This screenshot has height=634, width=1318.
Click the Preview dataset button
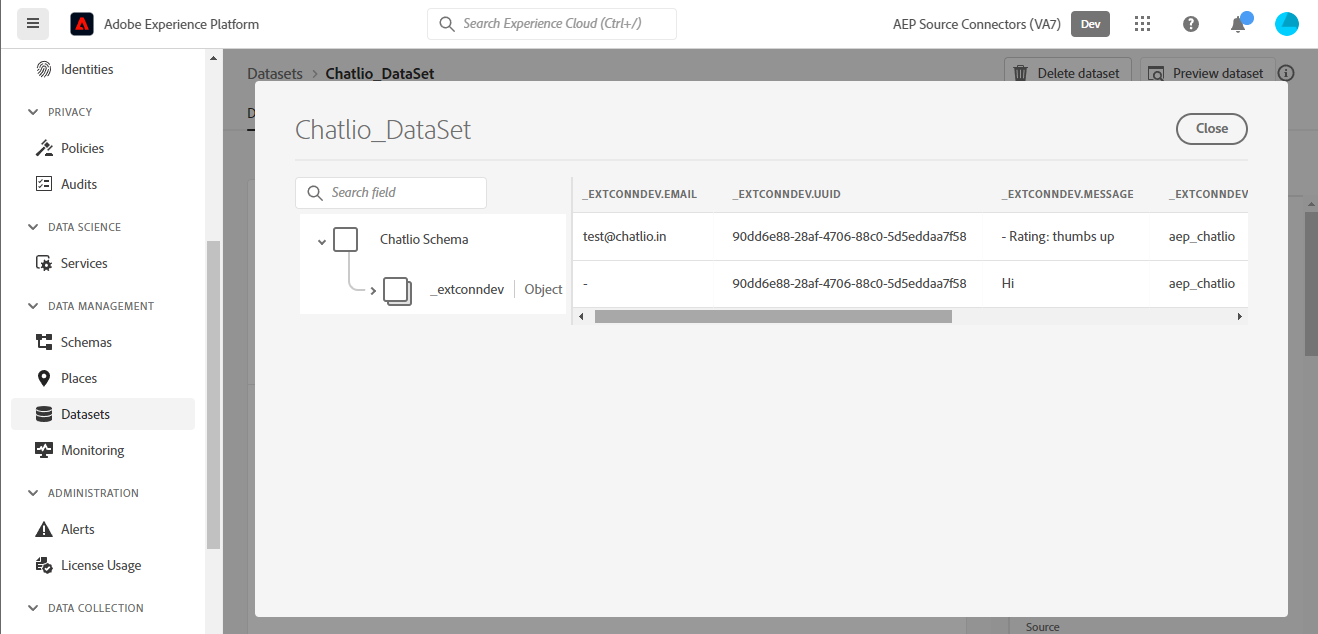[x=1206, y=73]
